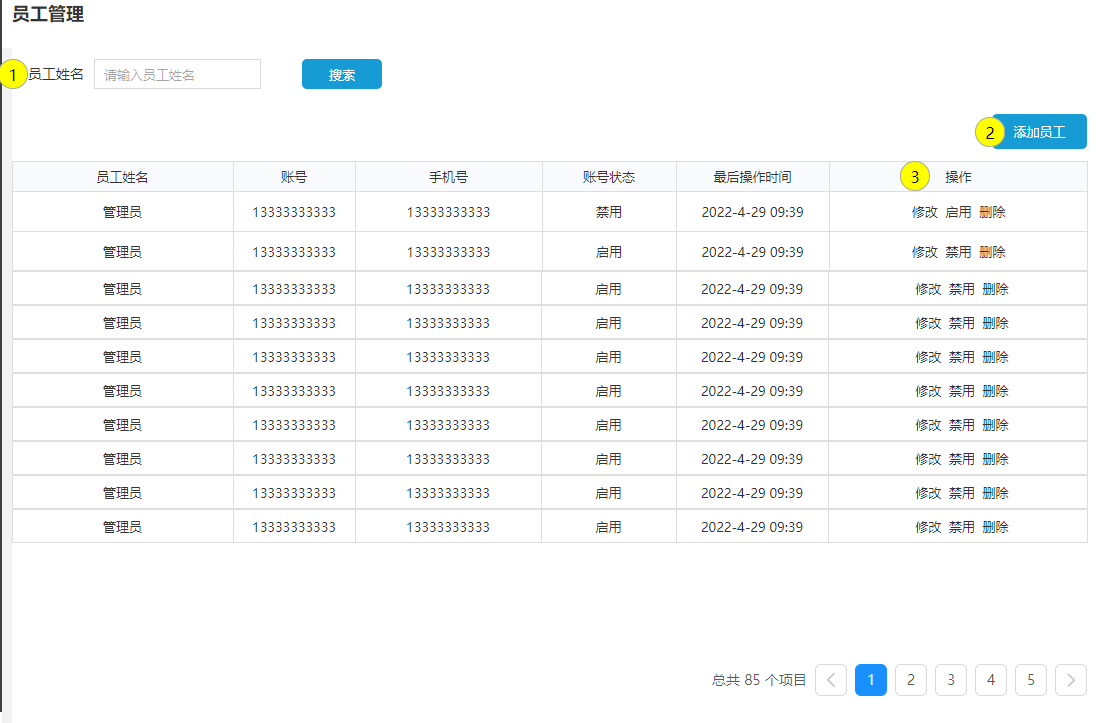
Task: Select the 员工姓名 column header
Action: point(122,176)
